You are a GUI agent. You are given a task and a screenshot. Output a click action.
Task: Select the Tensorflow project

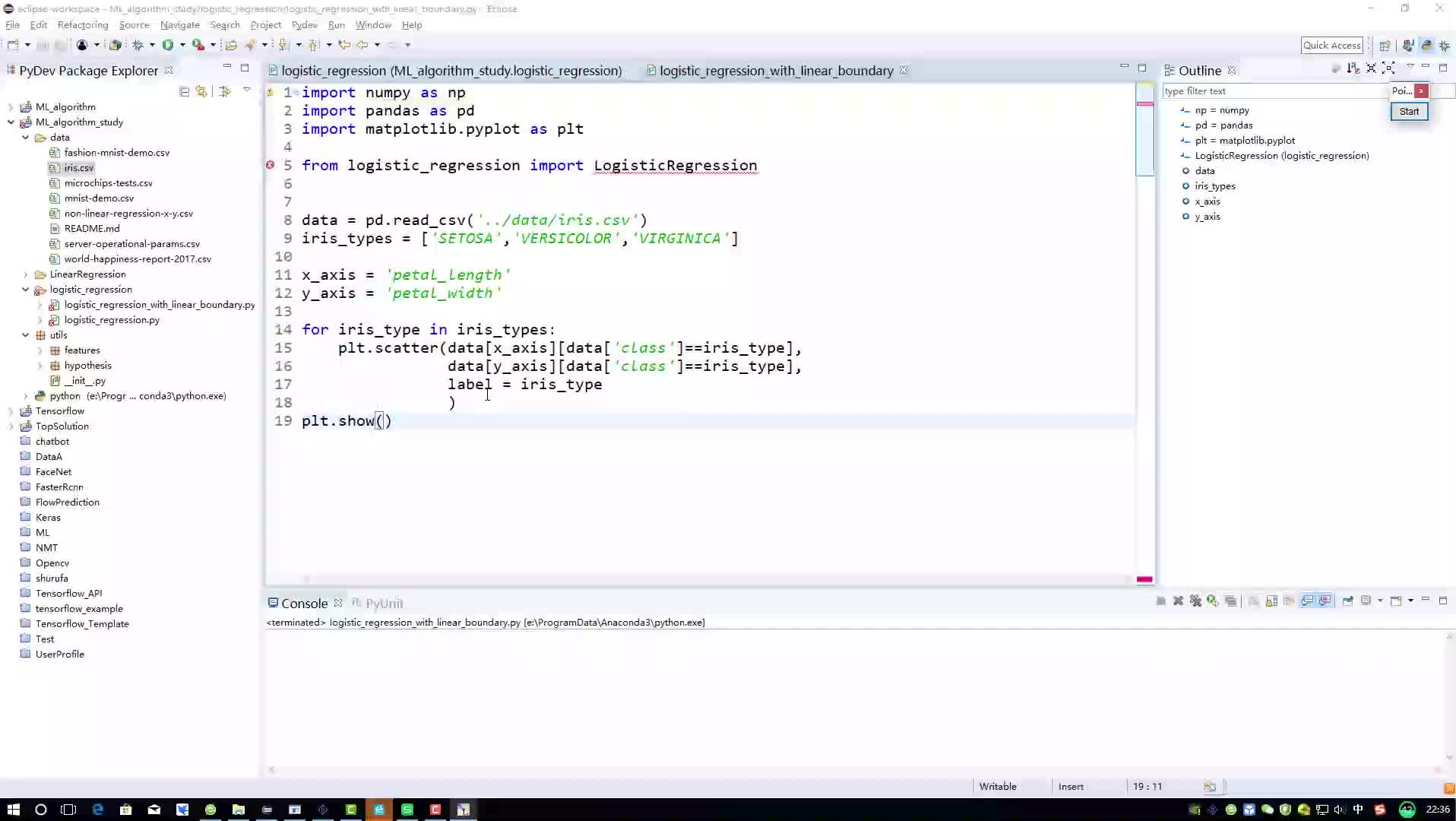point(59,410)
